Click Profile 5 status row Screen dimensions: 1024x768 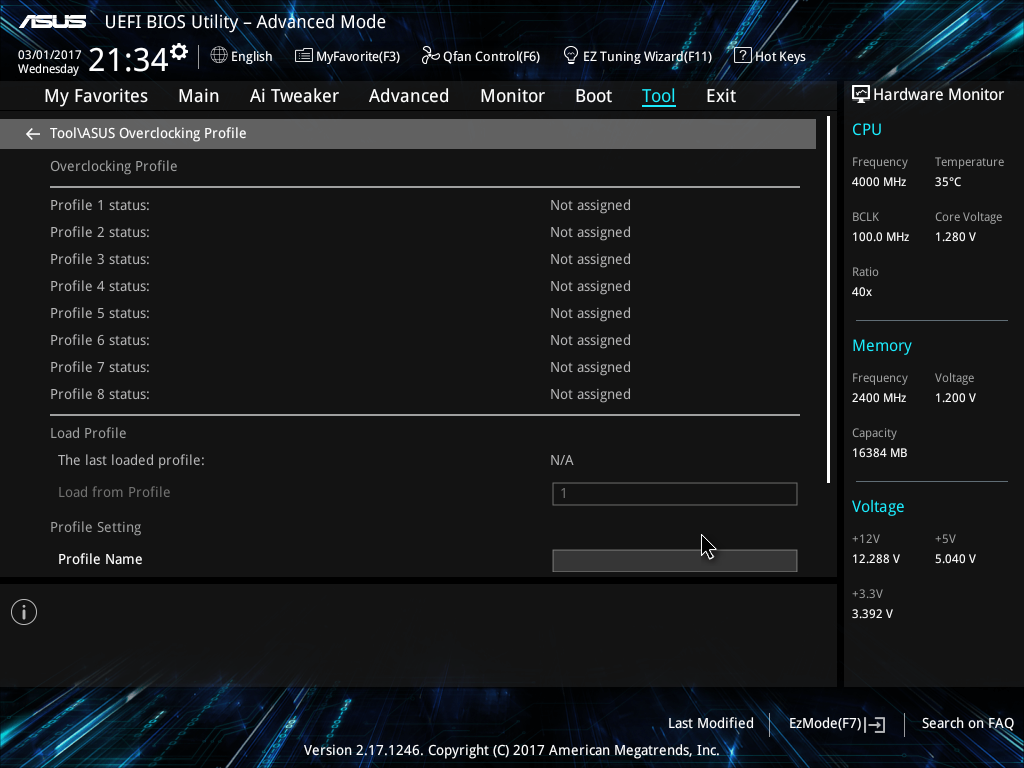[424, 313]
